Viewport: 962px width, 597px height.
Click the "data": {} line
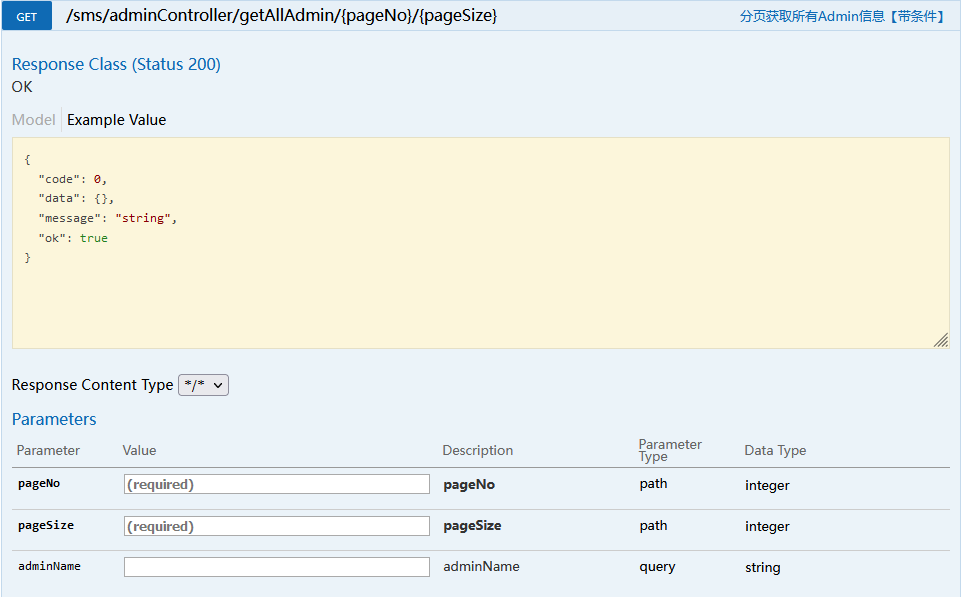pos(76,199)
